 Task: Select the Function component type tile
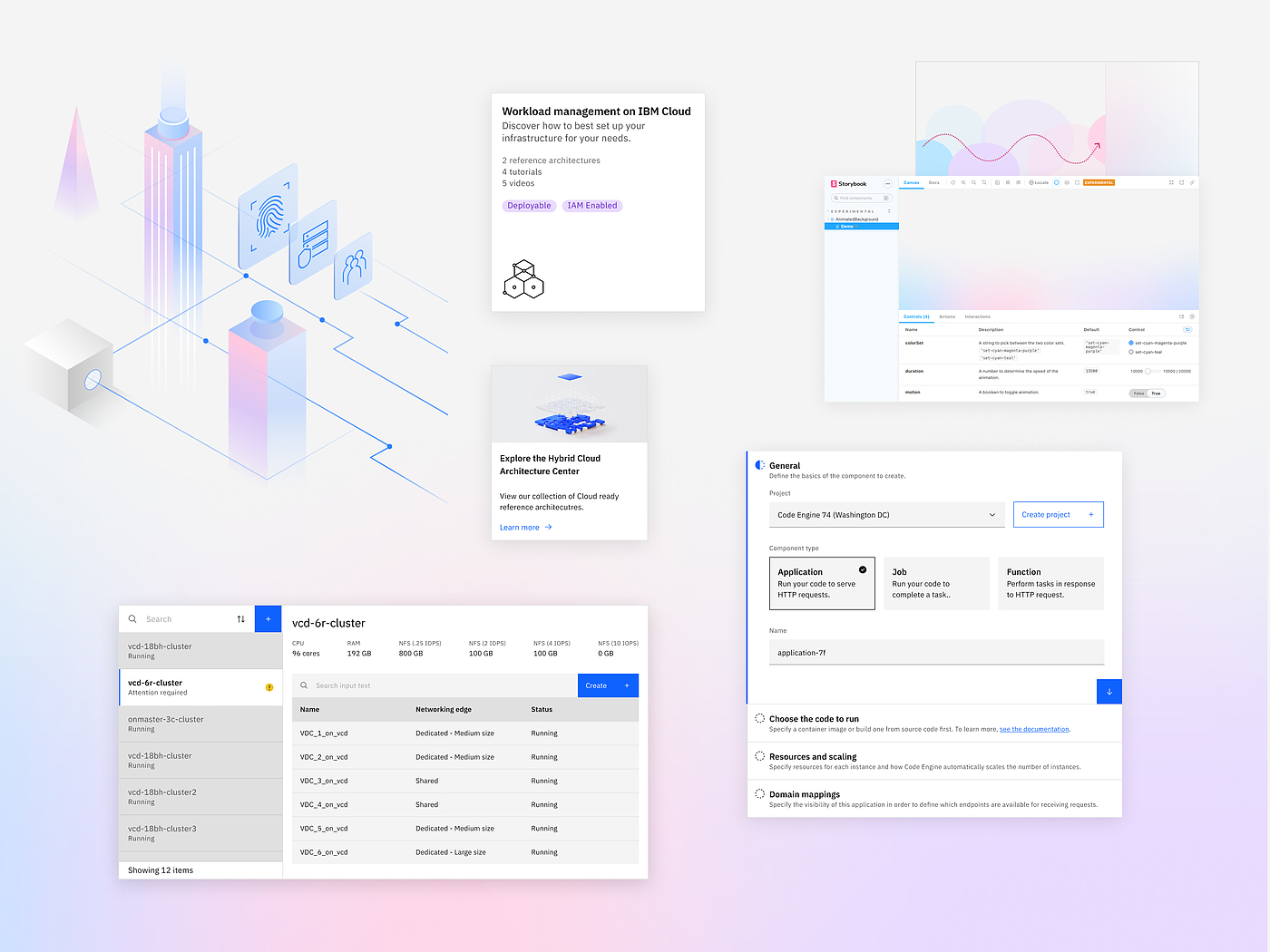pyautogui.click(x=1051, y=583)
